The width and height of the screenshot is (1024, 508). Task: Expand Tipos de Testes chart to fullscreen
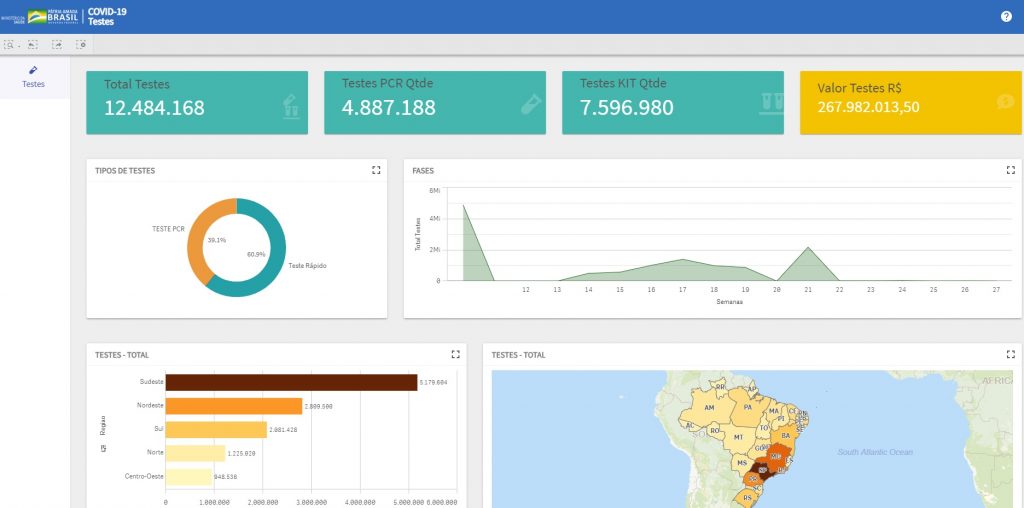pos(376,171)
